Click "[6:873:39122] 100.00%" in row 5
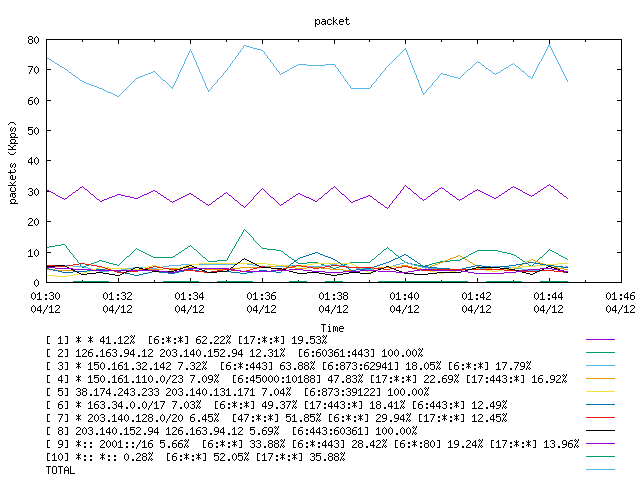Screen dimensions: 640x480 pyautogui.click(x=367, y=392)
